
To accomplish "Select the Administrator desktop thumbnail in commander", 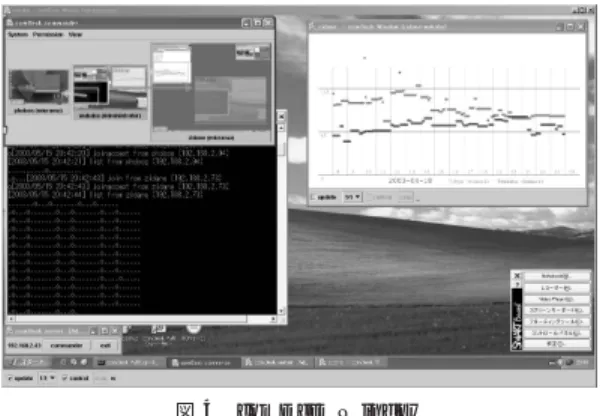I will 110,92.
